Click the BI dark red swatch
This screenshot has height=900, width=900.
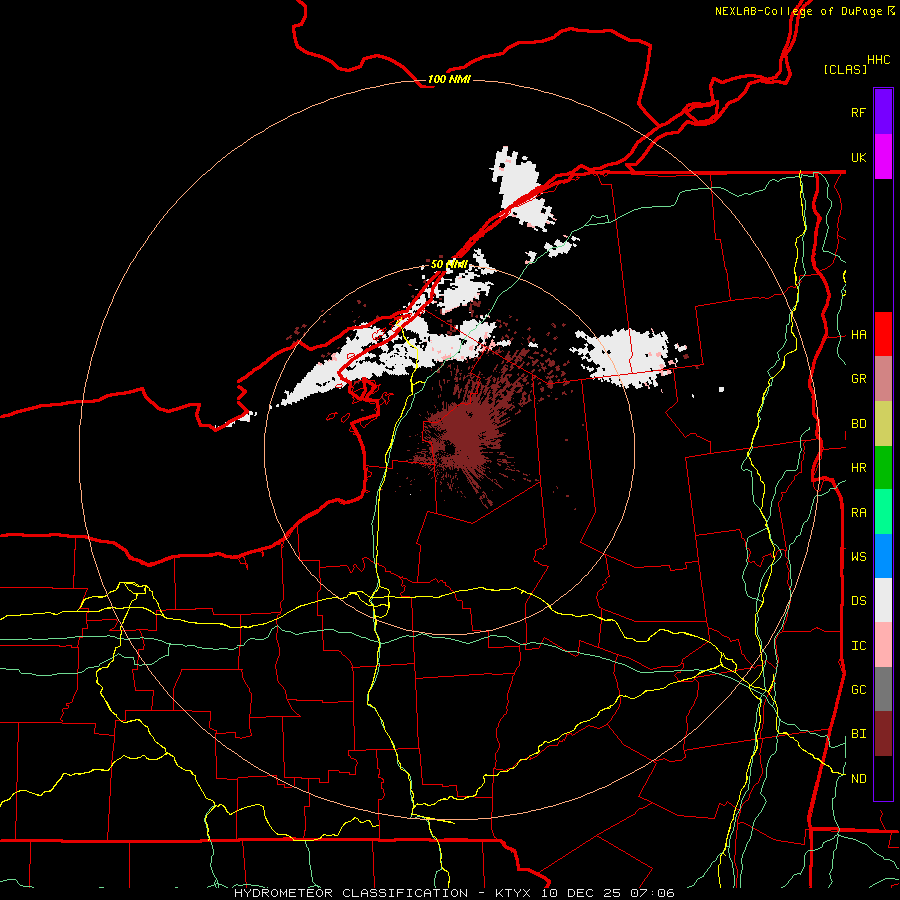883,734
